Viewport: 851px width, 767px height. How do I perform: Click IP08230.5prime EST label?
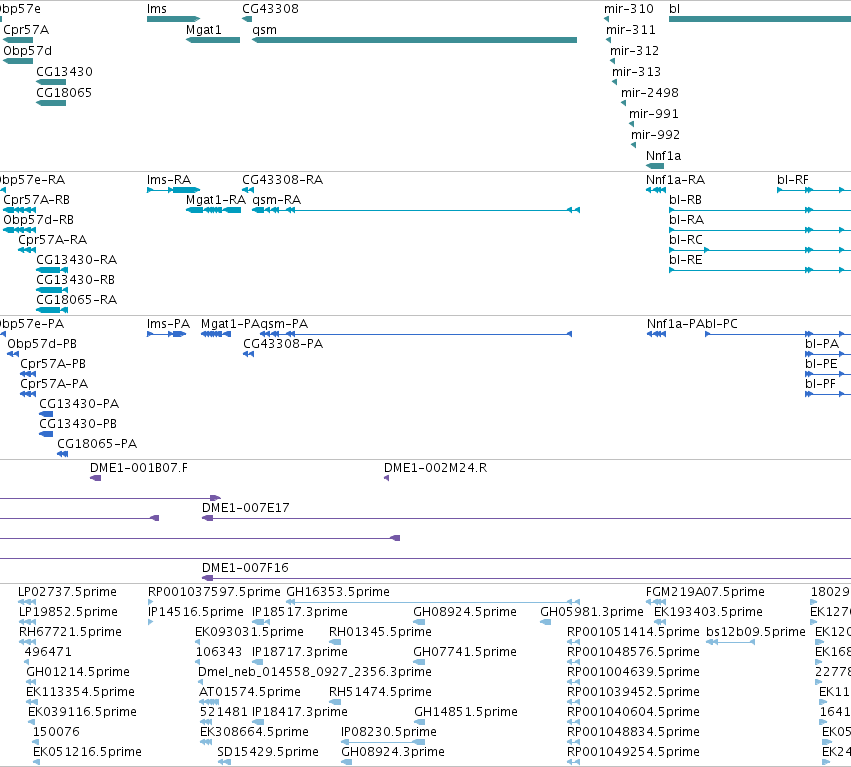[389, 732]
